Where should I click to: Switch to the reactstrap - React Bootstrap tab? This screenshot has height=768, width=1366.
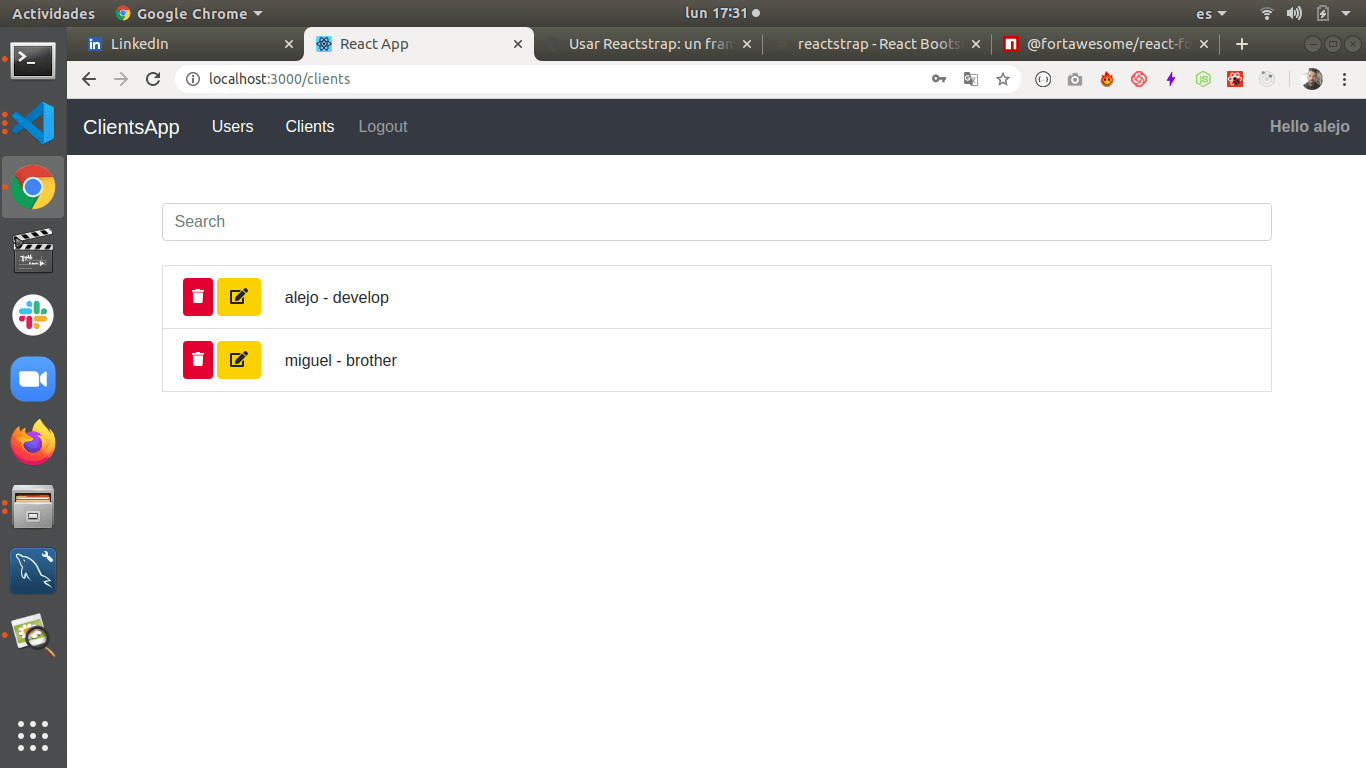pos(870,44)
